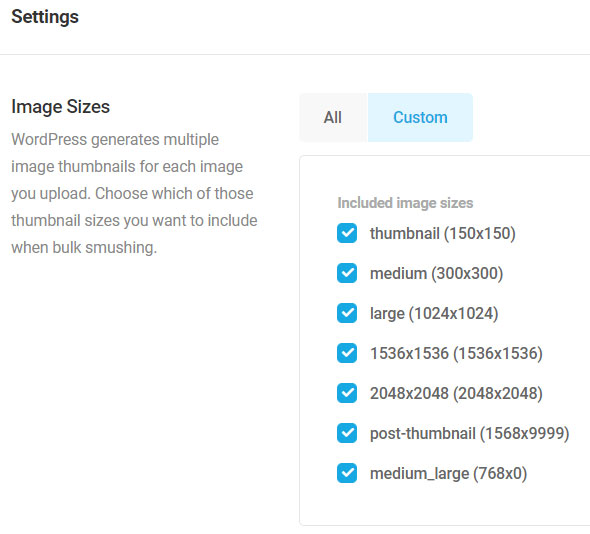Click the '2048x2048 (2048x2048)' label text
The height and width of the screenshot is (534, 590).
[x=456, y=394]
